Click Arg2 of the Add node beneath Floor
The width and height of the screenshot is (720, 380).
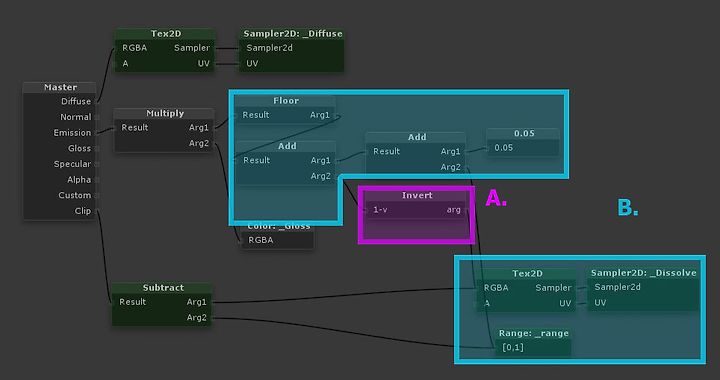tap(321, 176)
